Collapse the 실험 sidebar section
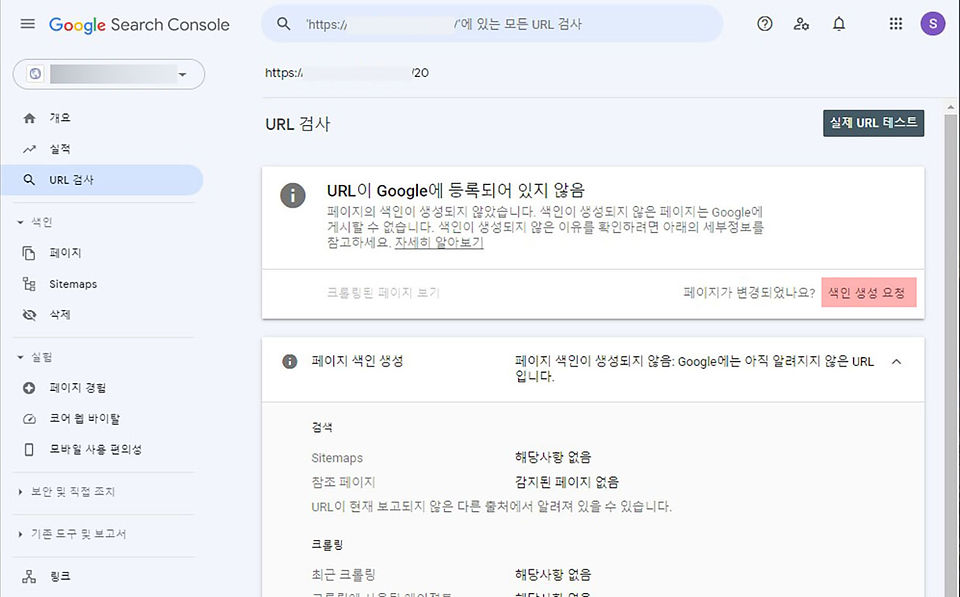The height and width of the screenshot is (597, 960). pyautogui.click(x=20, y=357)
